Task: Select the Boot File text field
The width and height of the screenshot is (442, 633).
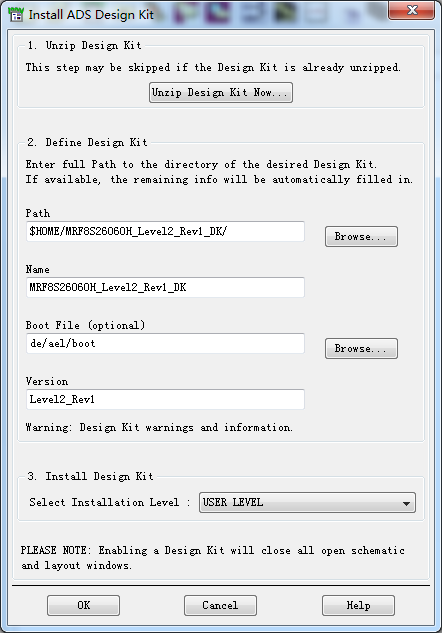Action: pos(165,344)
